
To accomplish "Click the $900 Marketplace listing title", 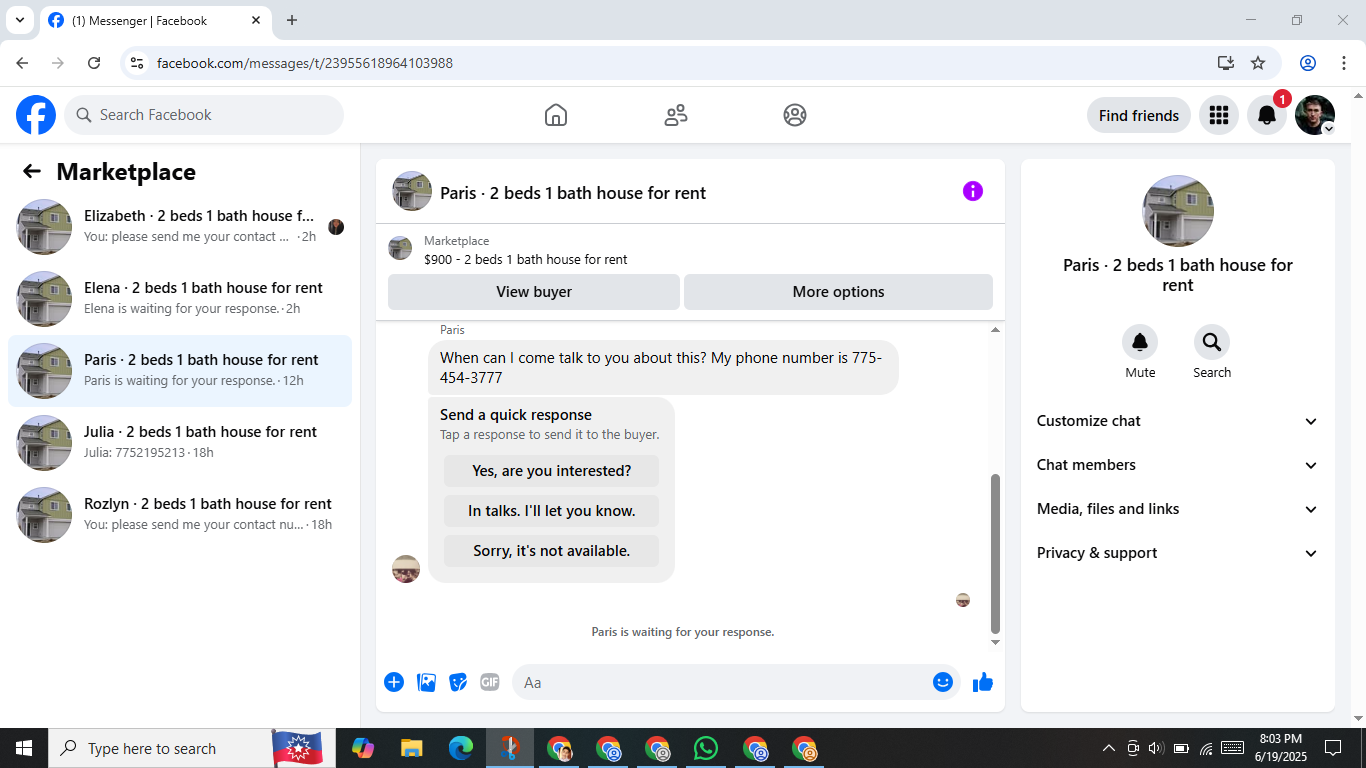I will pyautogui.click(x=526, y=260).
